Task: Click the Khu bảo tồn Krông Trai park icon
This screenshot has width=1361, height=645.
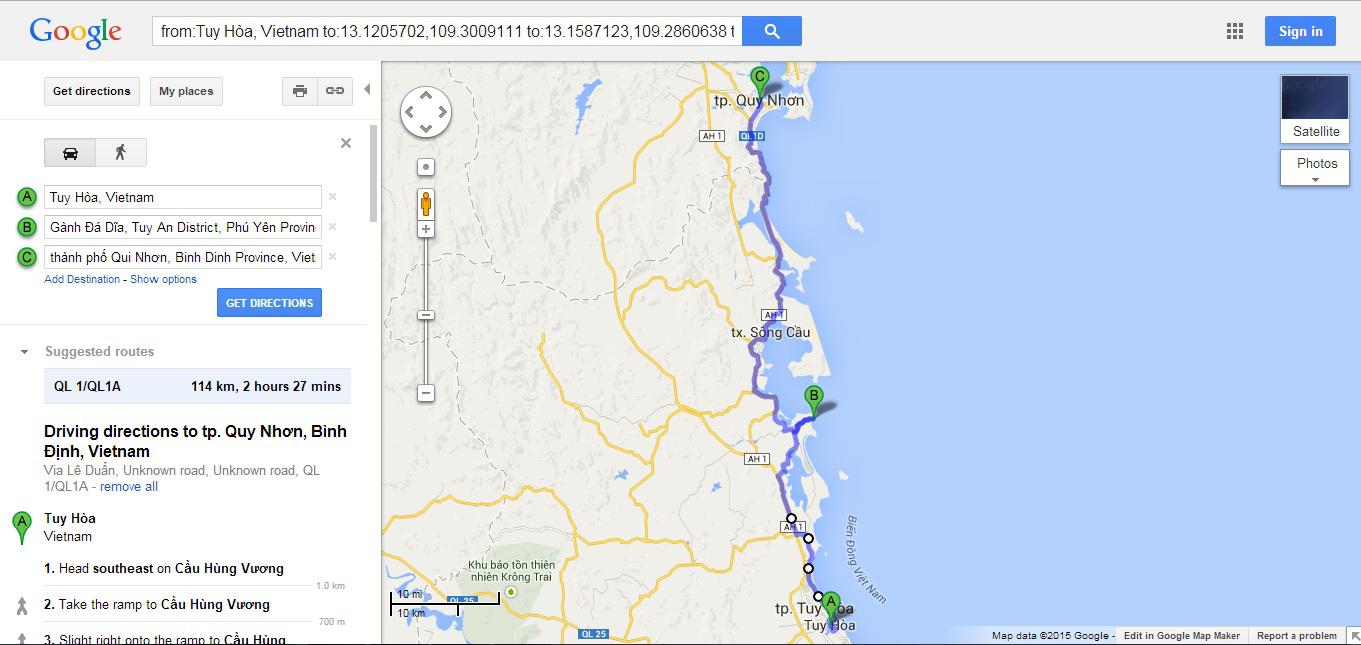Action: pyautogui.click(x=511, y=591)
